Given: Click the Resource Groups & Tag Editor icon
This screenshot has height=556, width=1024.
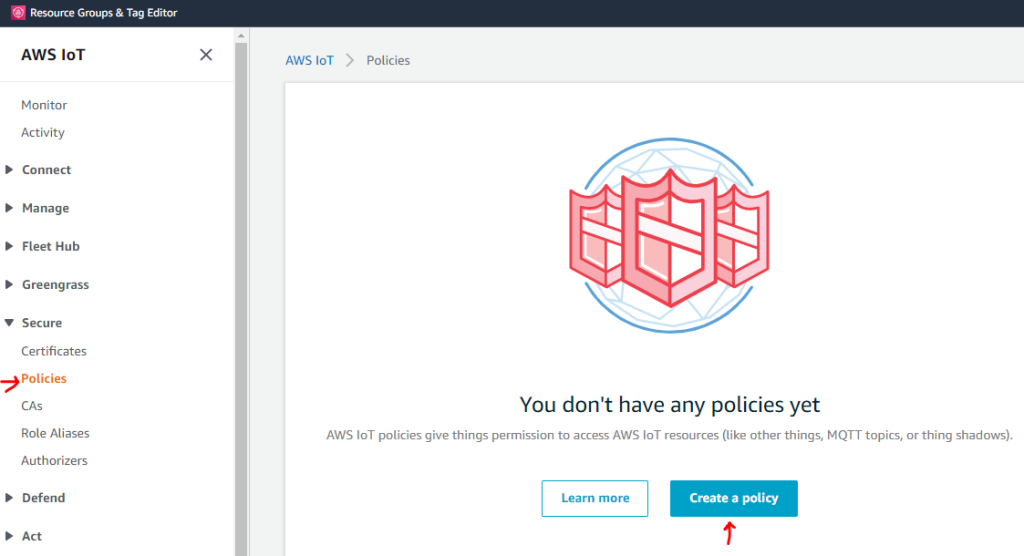Looking at the screenshot, I should click(x=17, y=13).
